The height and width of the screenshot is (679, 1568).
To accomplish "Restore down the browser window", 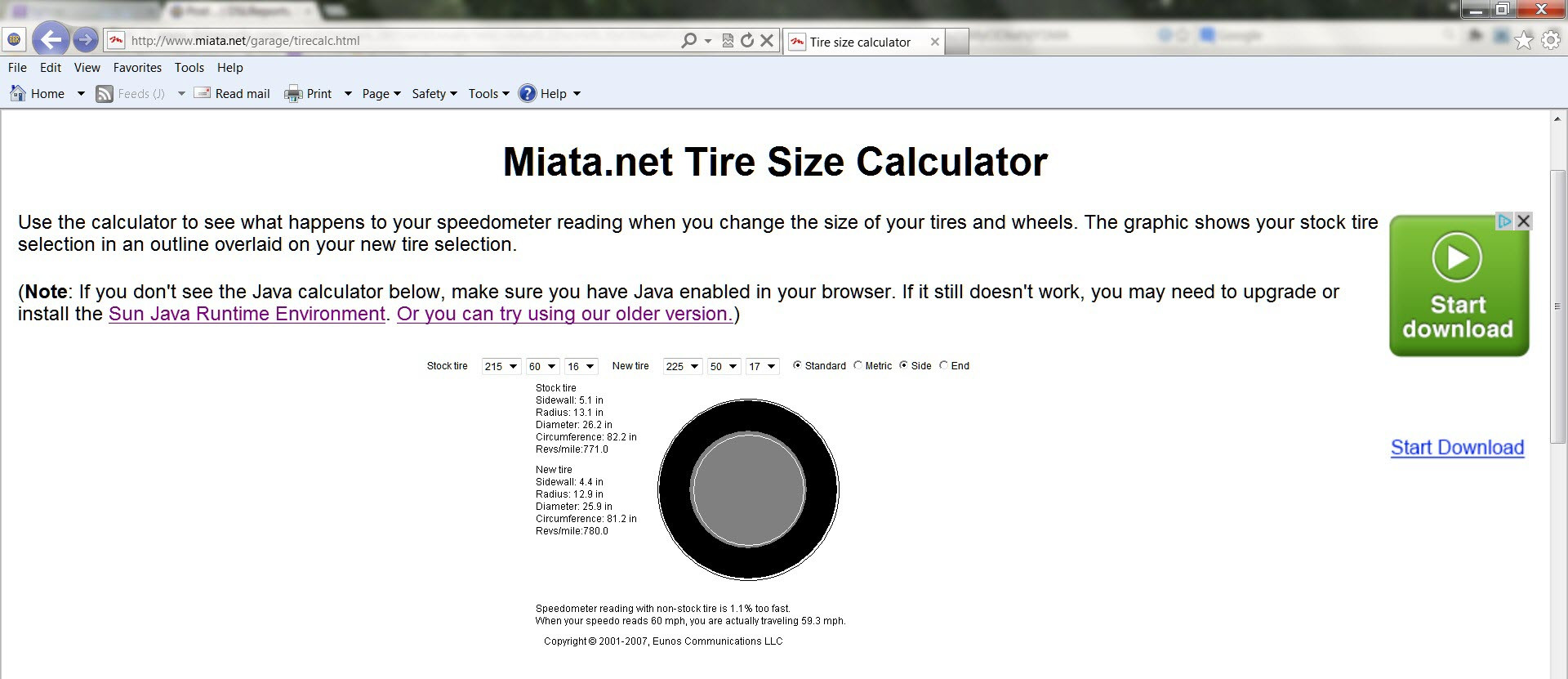I will tap(1502, 10).
